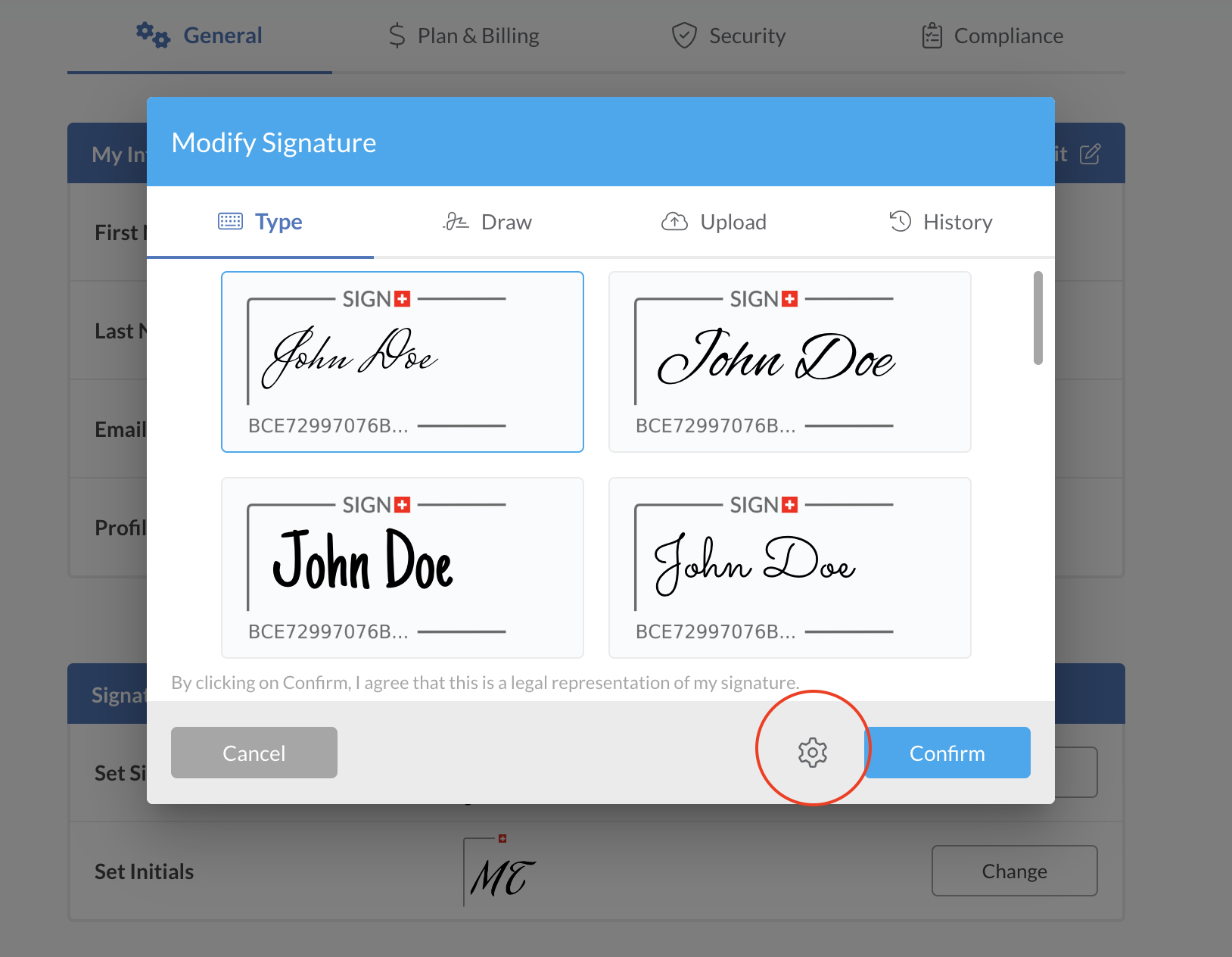
Task: Open signature settings gear icon
Action: pyautogui.click(x=812, y=753)
